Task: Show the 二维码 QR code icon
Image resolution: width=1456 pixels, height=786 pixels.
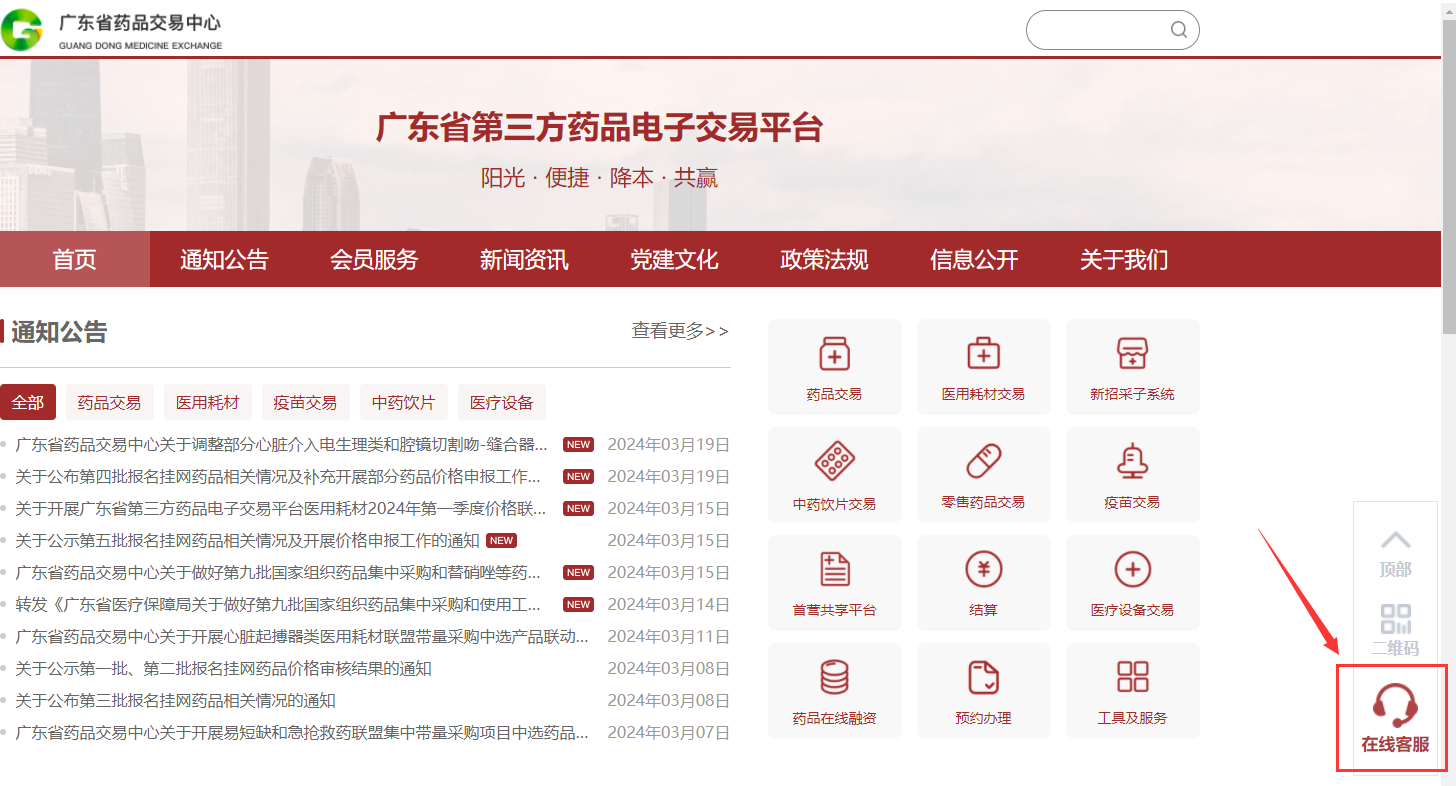Action: [x=1395, y=618]
